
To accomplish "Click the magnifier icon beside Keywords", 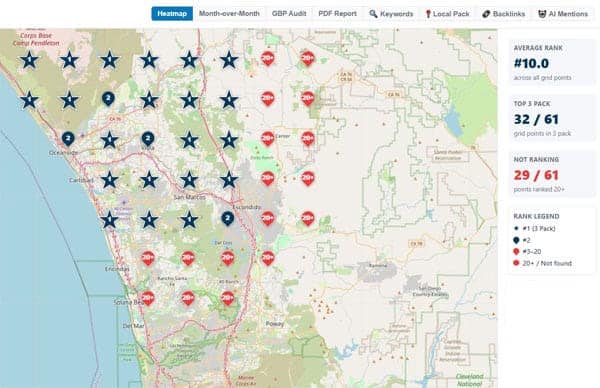I will (x=373, y=14).
